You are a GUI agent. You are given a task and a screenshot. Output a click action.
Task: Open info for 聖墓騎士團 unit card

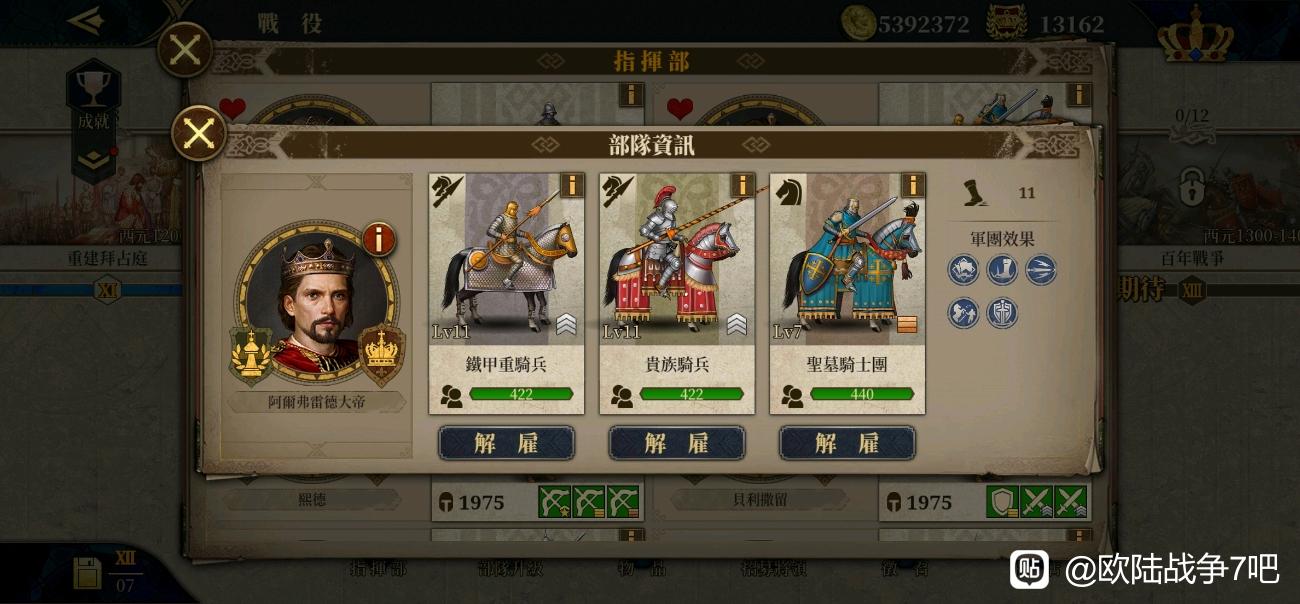point(912,185)
